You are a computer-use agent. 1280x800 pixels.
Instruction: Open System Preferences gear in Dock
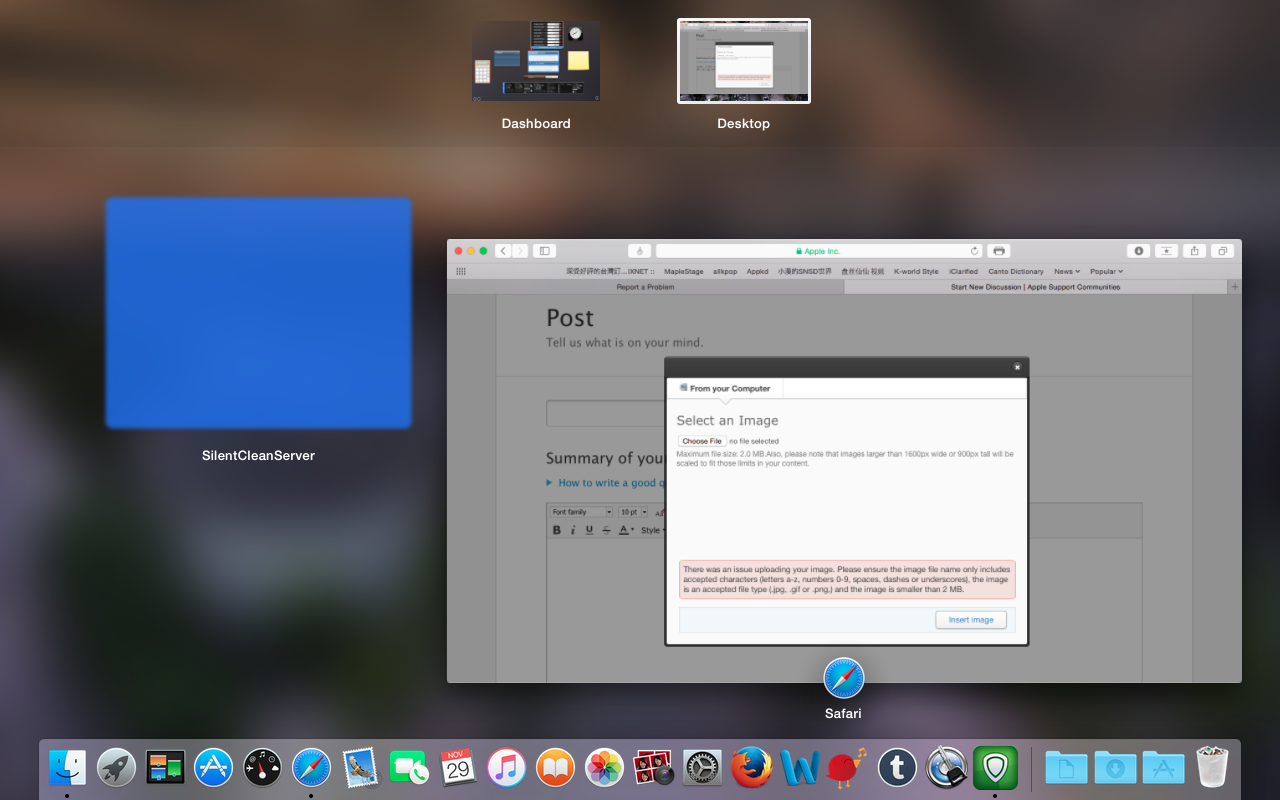click(702, 768)
